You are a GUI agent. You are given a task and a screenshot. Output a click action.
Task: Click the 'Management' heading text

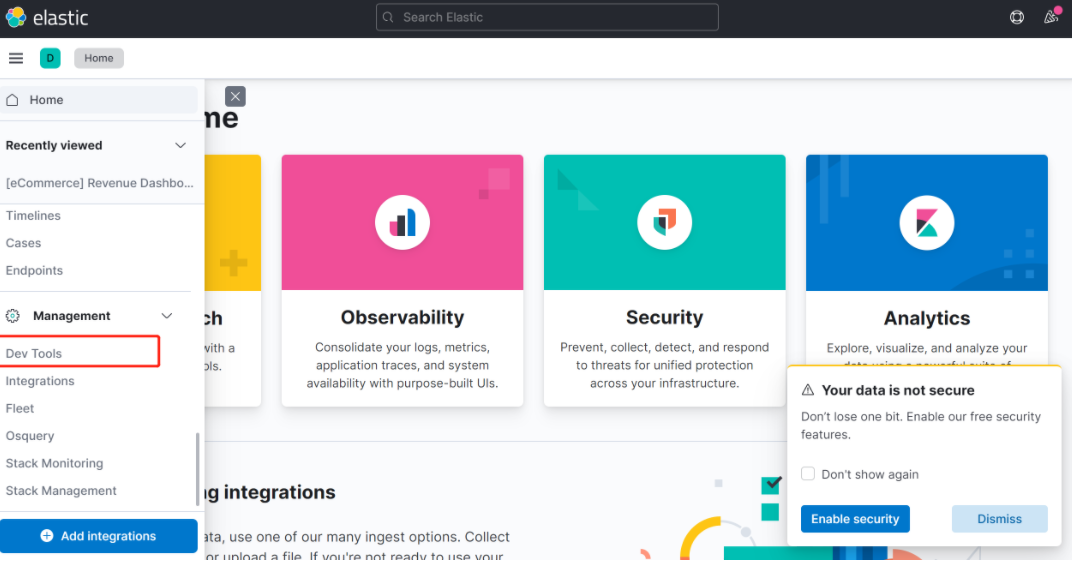(72, 316)
